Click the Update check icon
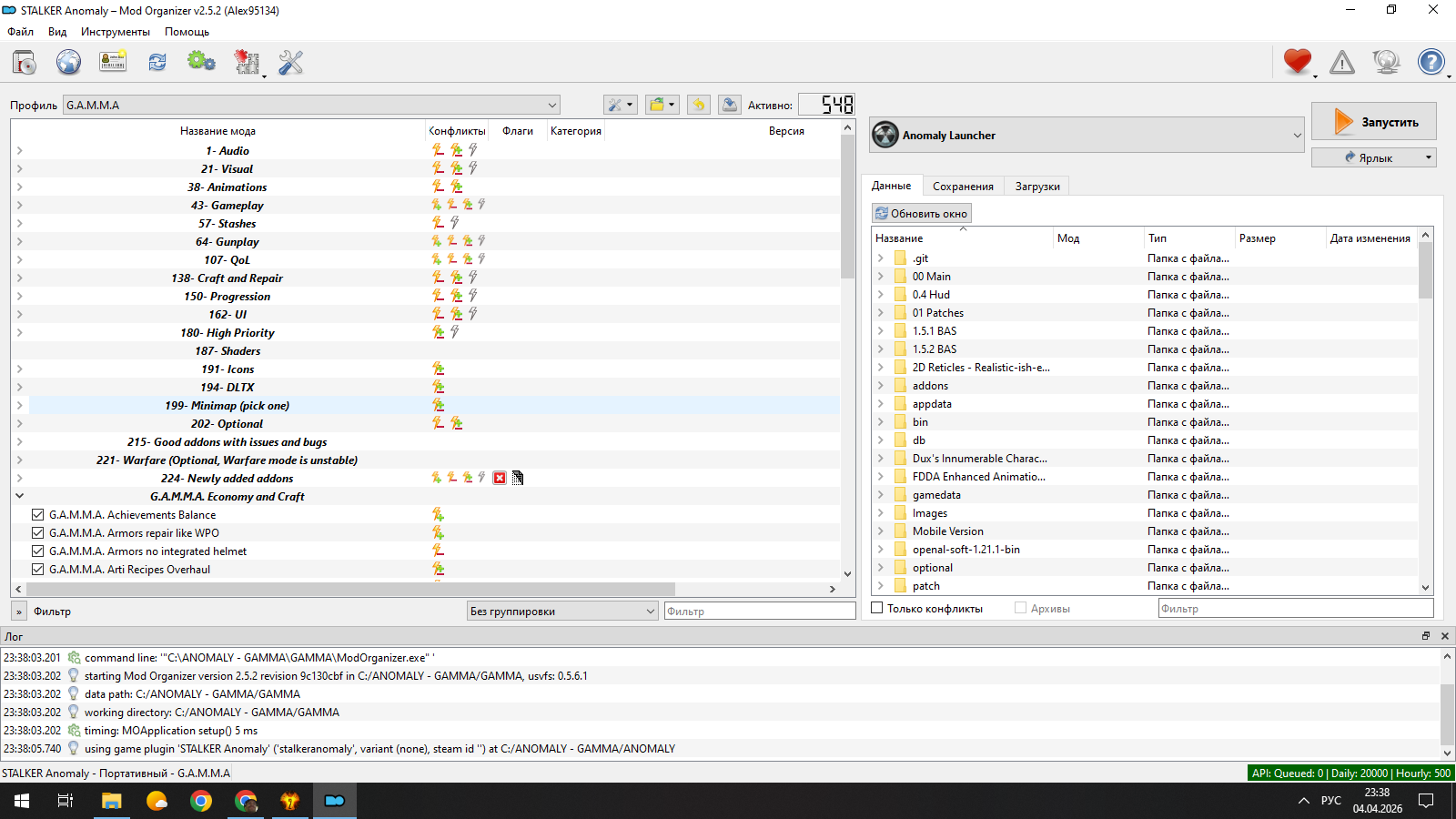1456x819 pixels. [x=1387, y=62]
